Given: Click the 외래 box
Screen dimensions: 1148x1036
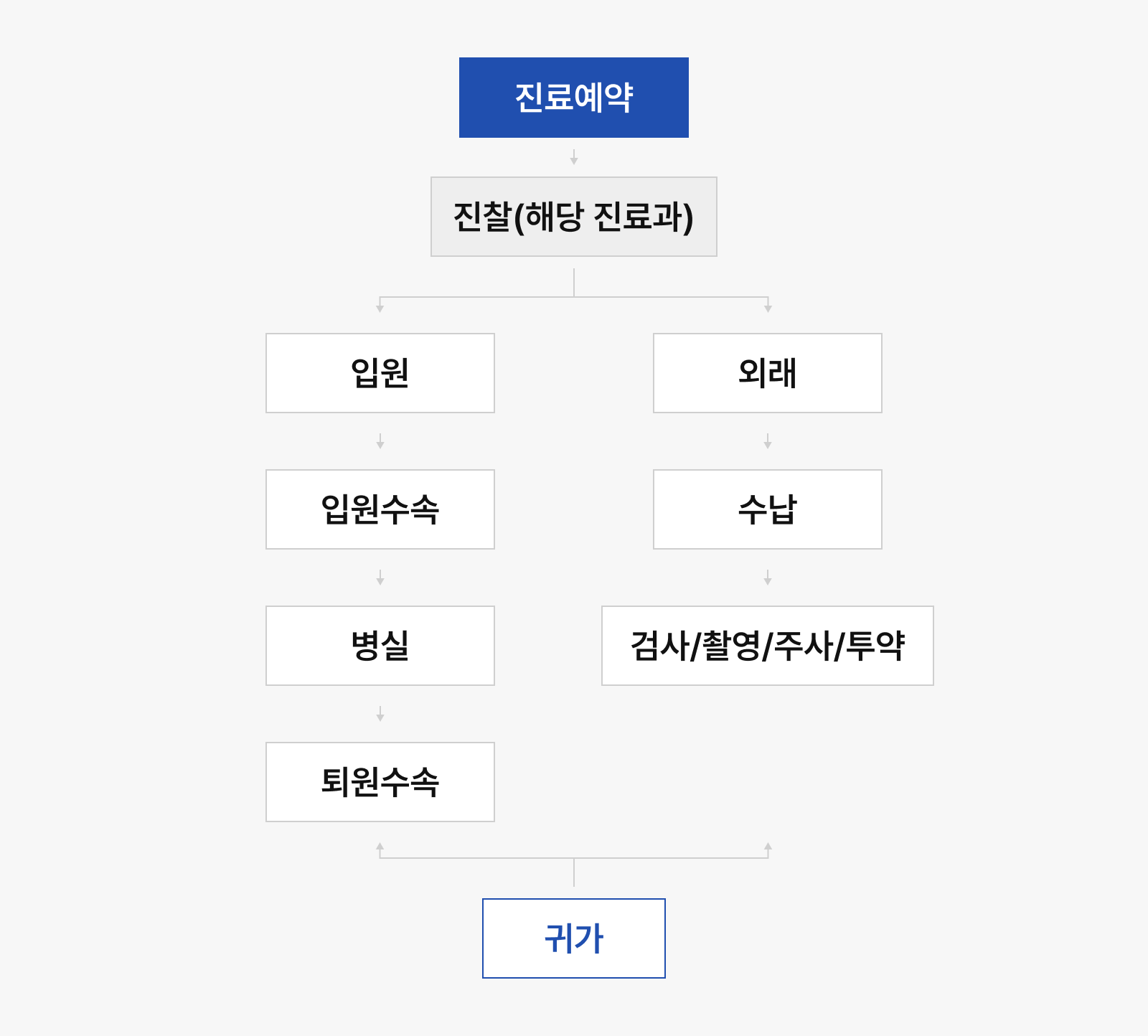Looking at the screenshot, I should (x=768, y=373).
